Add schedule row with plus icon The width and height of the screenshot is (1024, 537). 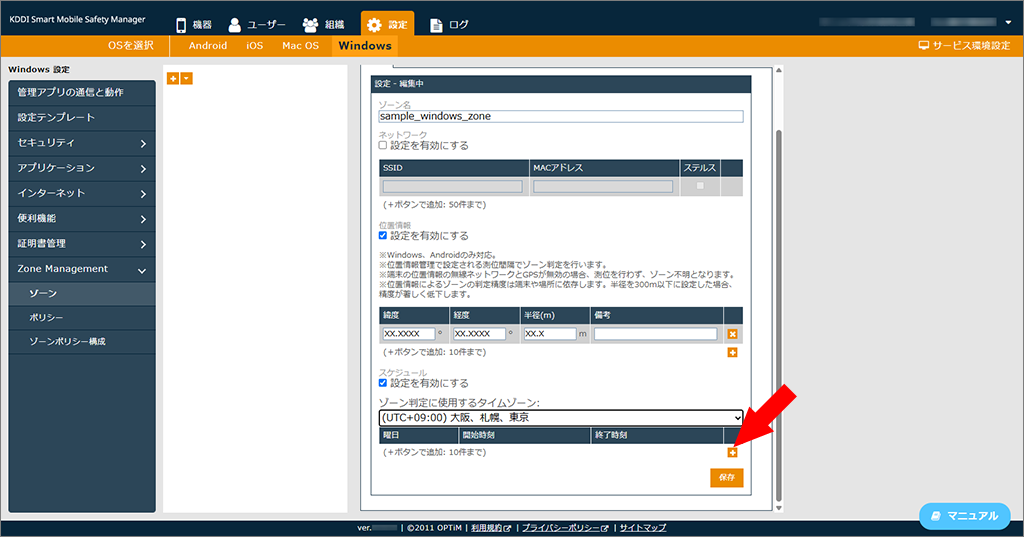point(733,453)
